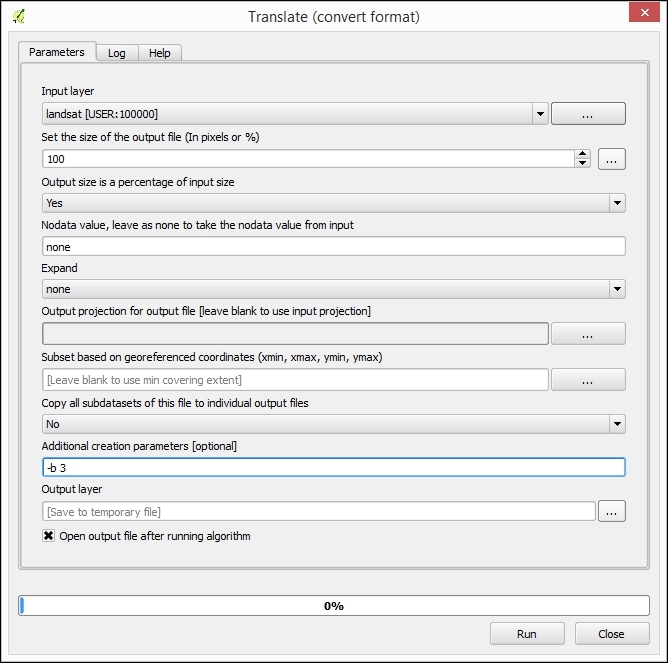Image resolution: width=668 pixels, height=663 pixels.
Task: Increase the output size with the up arrow
Action: 582,154
